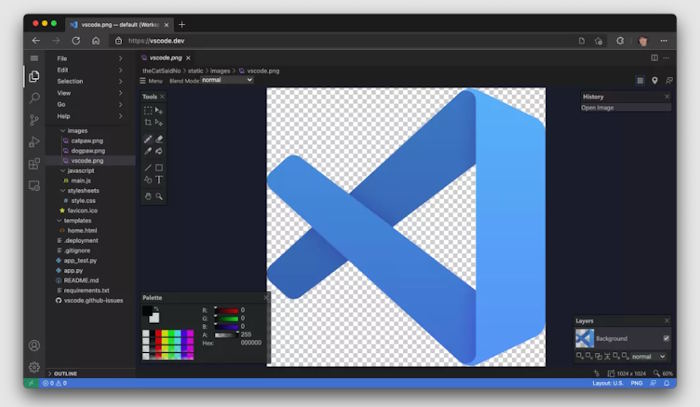700x407 pixels.
Task: Open app.py file
Action: pyautogui.click(x=73, y=270)
